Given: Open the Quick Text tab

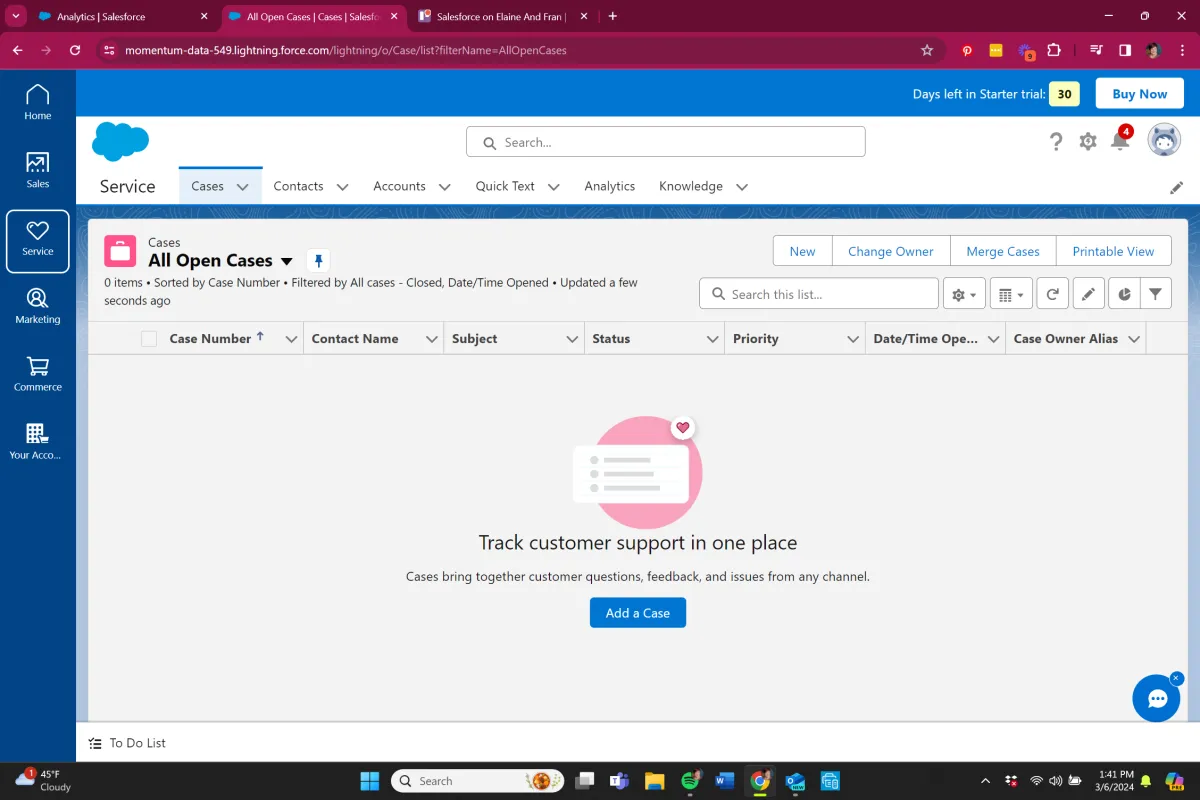Looking at the screenshot, I should [x=505, y=186].
